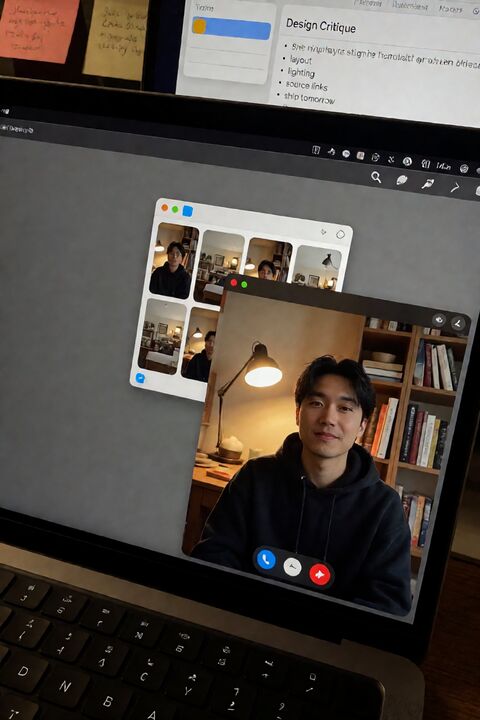The height and width of the screenshot is (720, 480).
Task: Select the blue highlighted row in the monitor's sidebar
Action: click(x=231, y=28)
